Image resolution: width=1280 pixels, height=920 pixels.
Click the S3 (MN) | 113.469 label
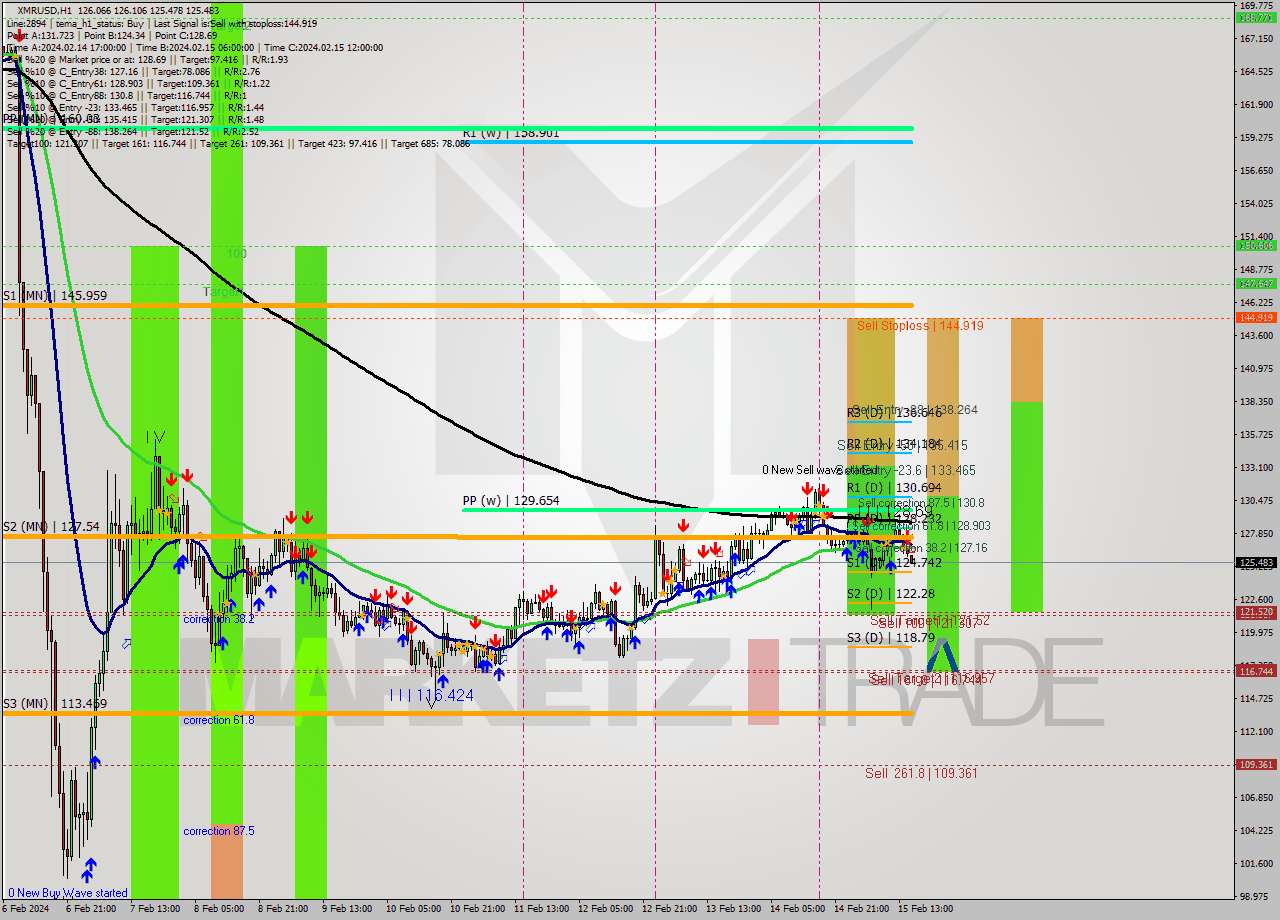point(54,704)
